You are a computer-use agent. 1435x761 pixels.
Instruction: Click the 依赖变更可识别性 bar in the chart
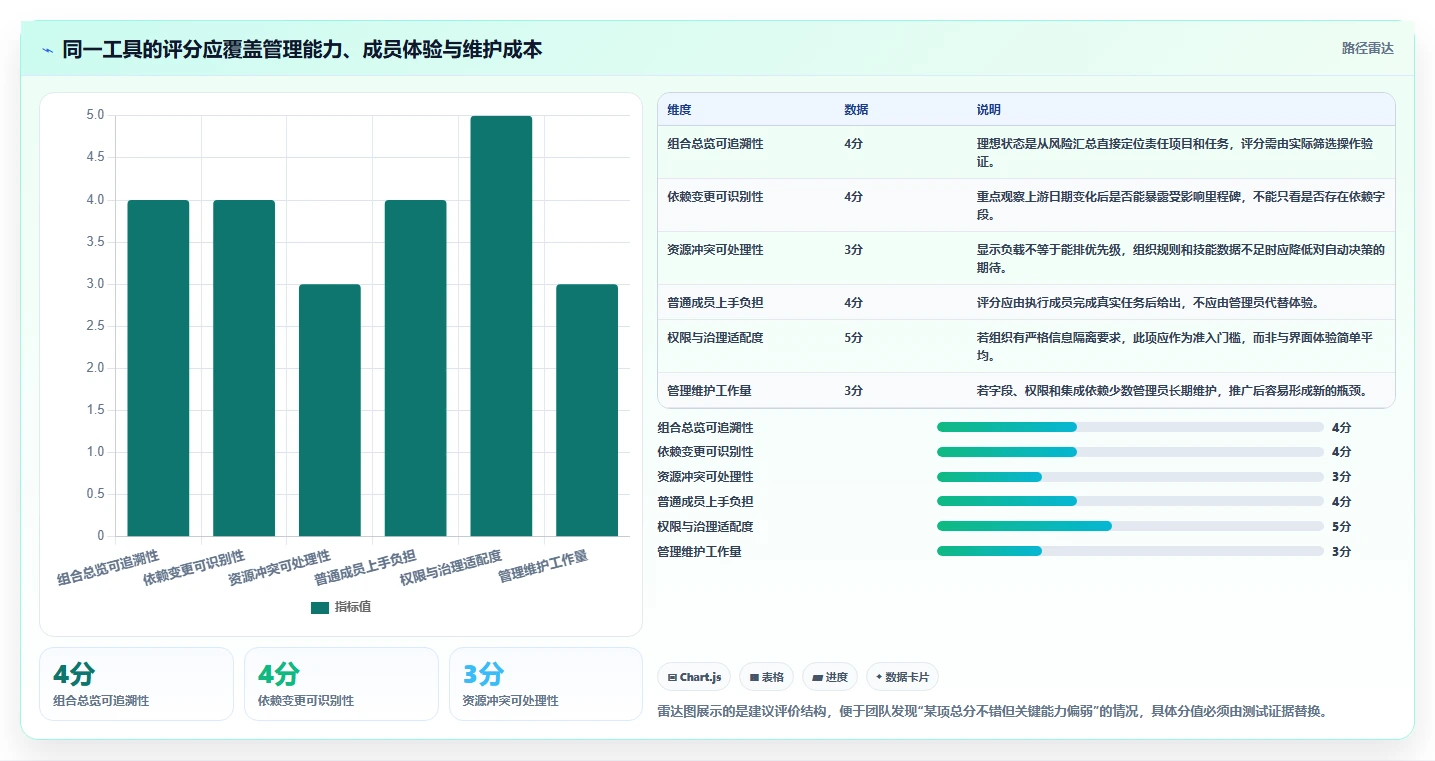(244, 368)
